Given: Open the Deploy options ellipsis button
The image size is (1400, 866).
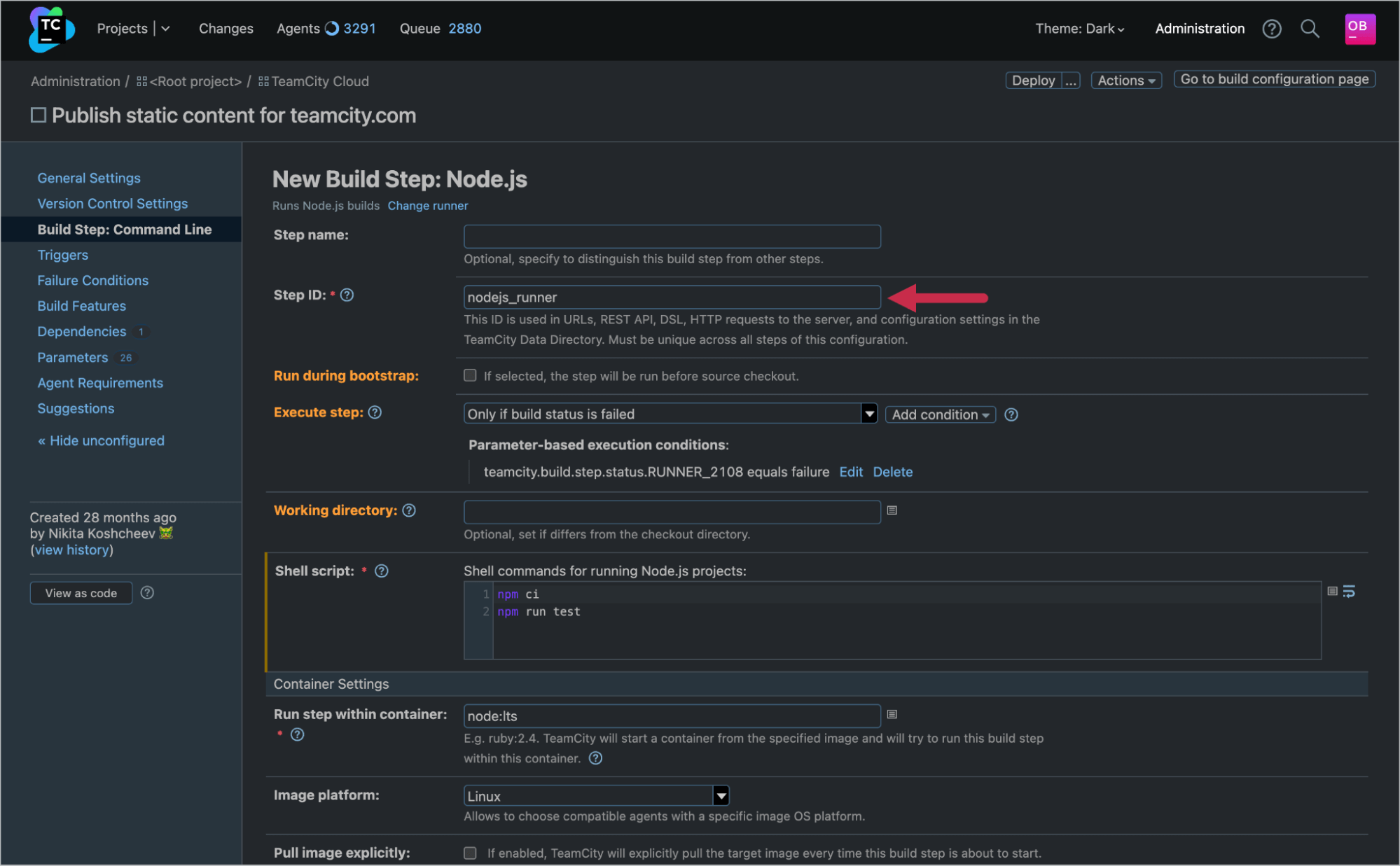Looking at the screenshot, I should click(1071, 81).
